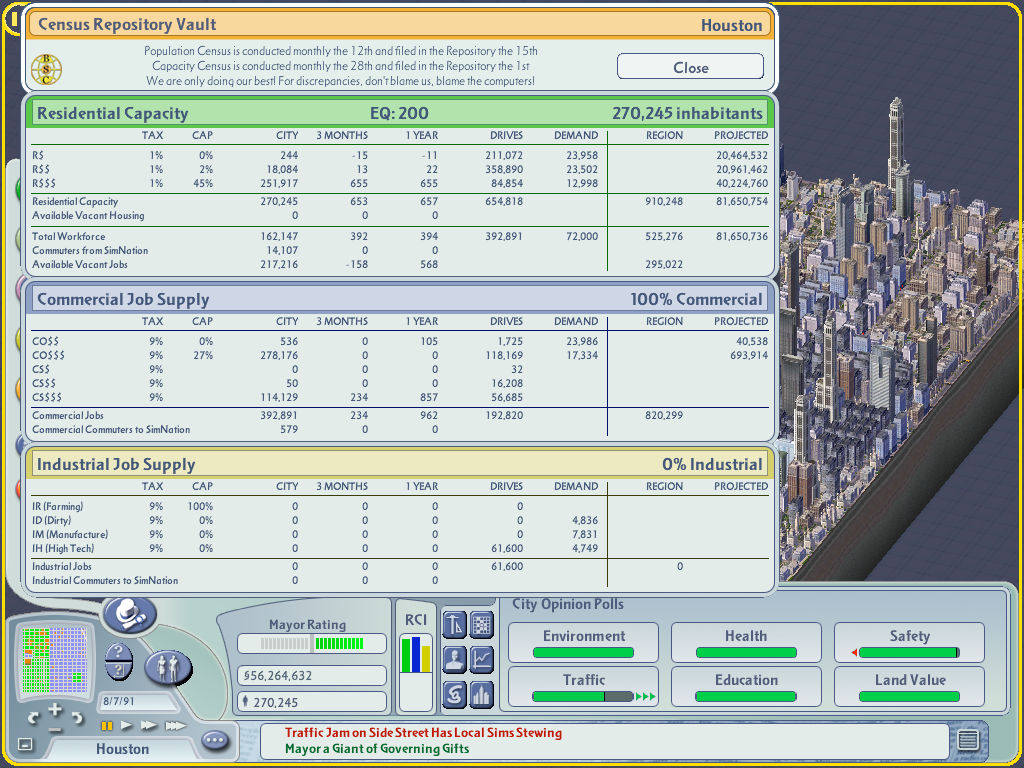Click the ID (Dirty) demand value 4,836
Screen dimensions: 1024x768
tap(584, 520)
